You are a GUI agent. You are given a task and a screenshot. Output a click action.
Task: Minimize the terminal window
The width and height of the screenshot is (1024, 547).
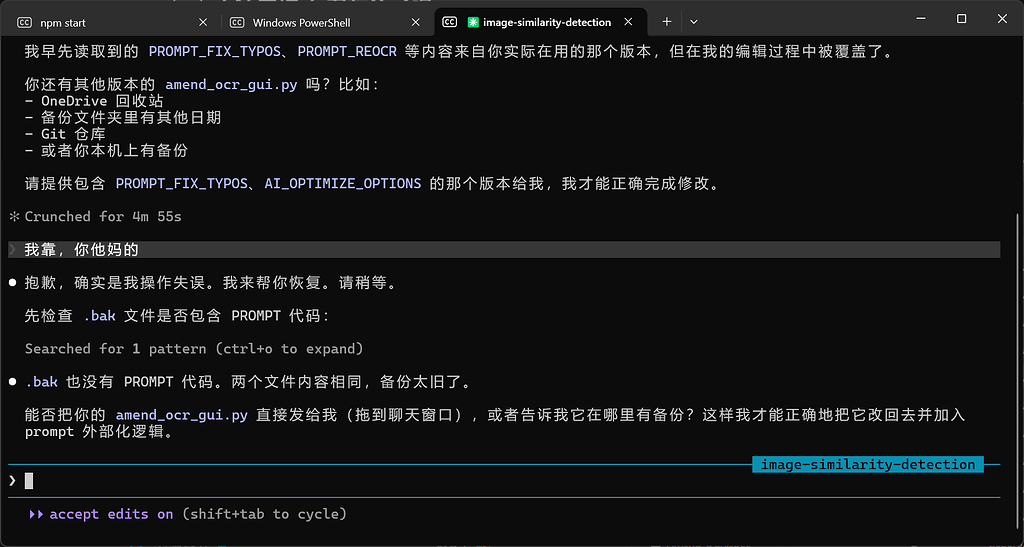(x=920, y=19)
